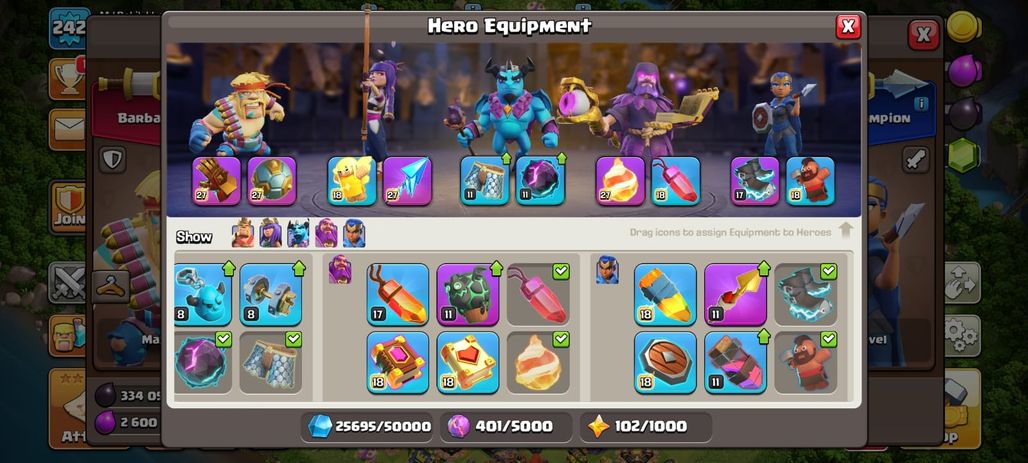Select the Seeking Shield equipment level 18
The width and height of the screenshot is (1028, 463).
(x=665, y=362)
